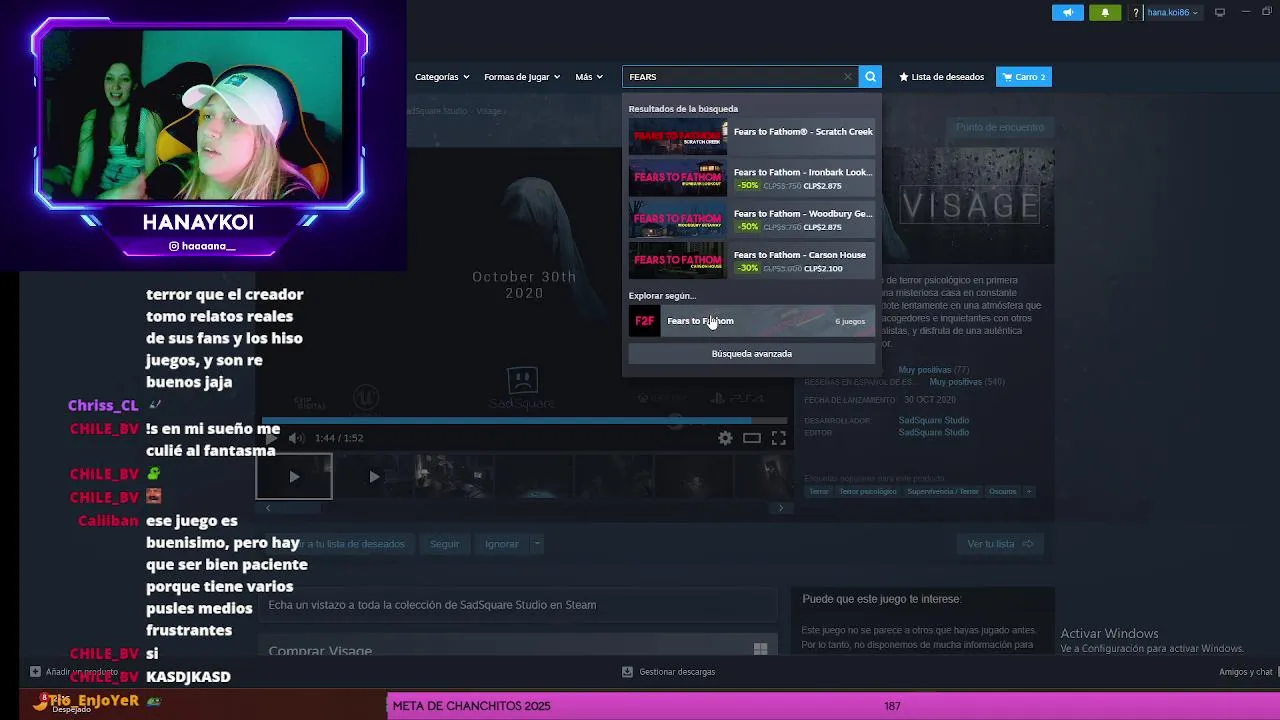The height and width of the screenshot is (720, 1280).
Task: Toggle theater mode on the video player
Action: coord(752,438)
